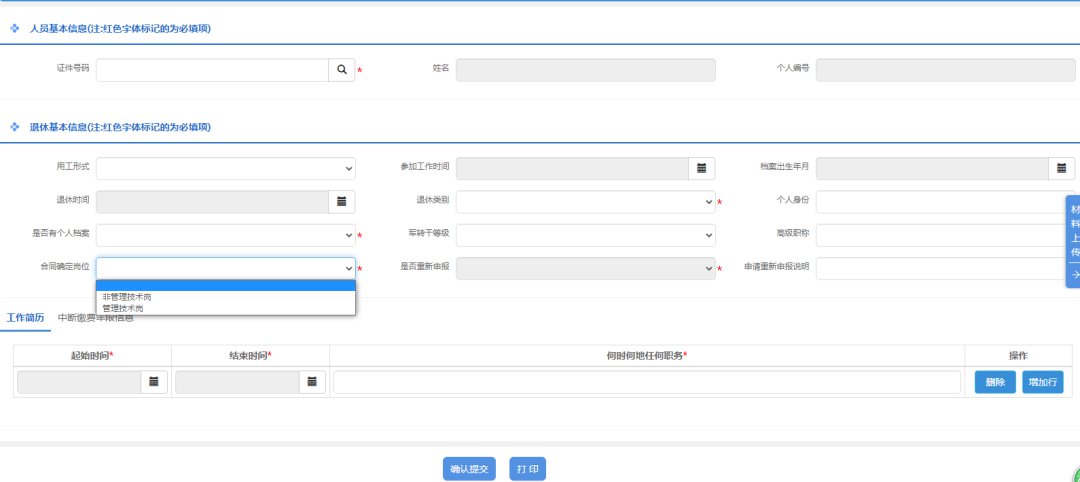Select 管理技术岗 from the dropdown list

123,309
